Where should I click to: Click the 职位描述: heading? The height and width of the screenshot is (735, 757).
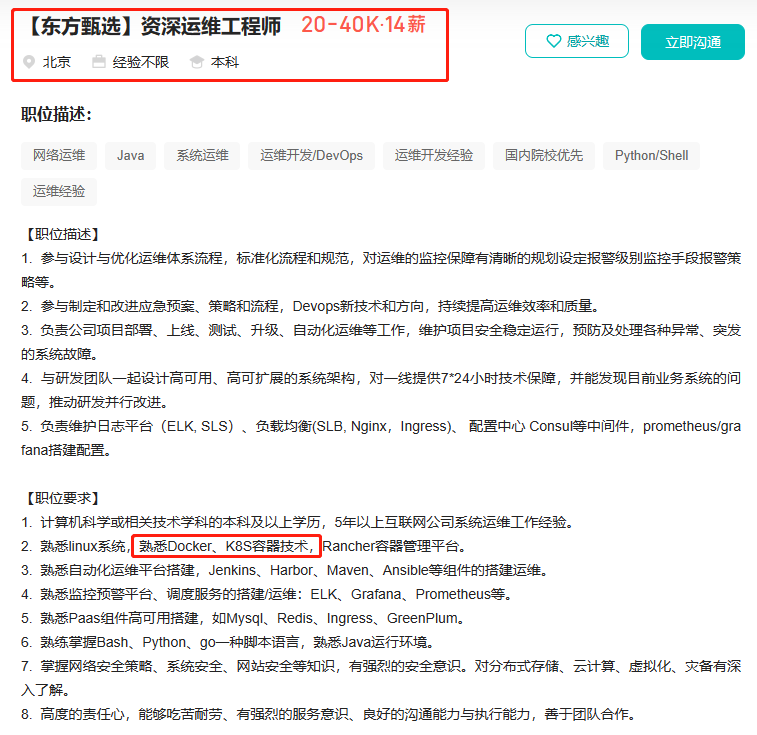(x=56, y=114)
